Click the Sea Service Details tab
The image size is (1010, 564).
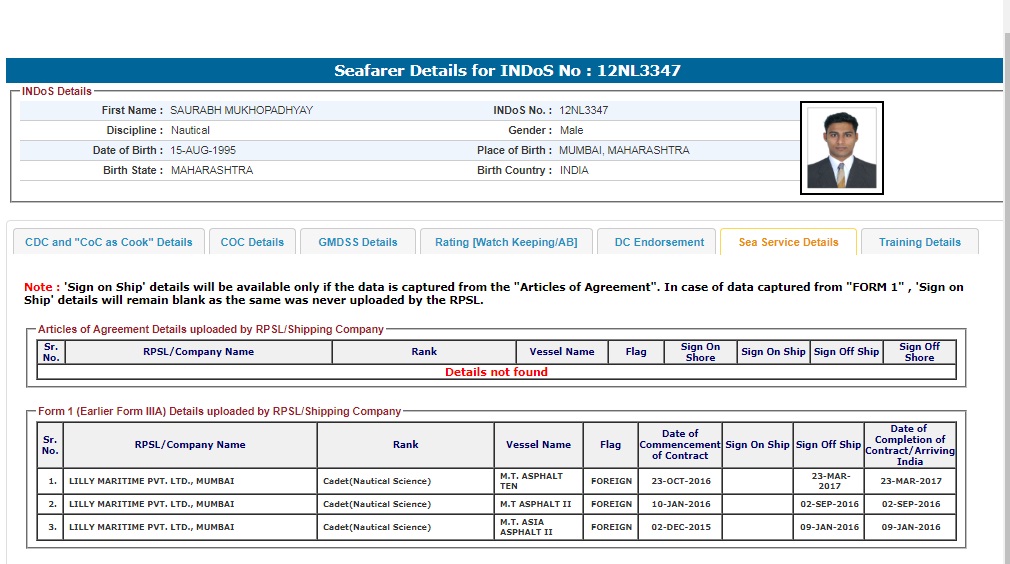788,242
